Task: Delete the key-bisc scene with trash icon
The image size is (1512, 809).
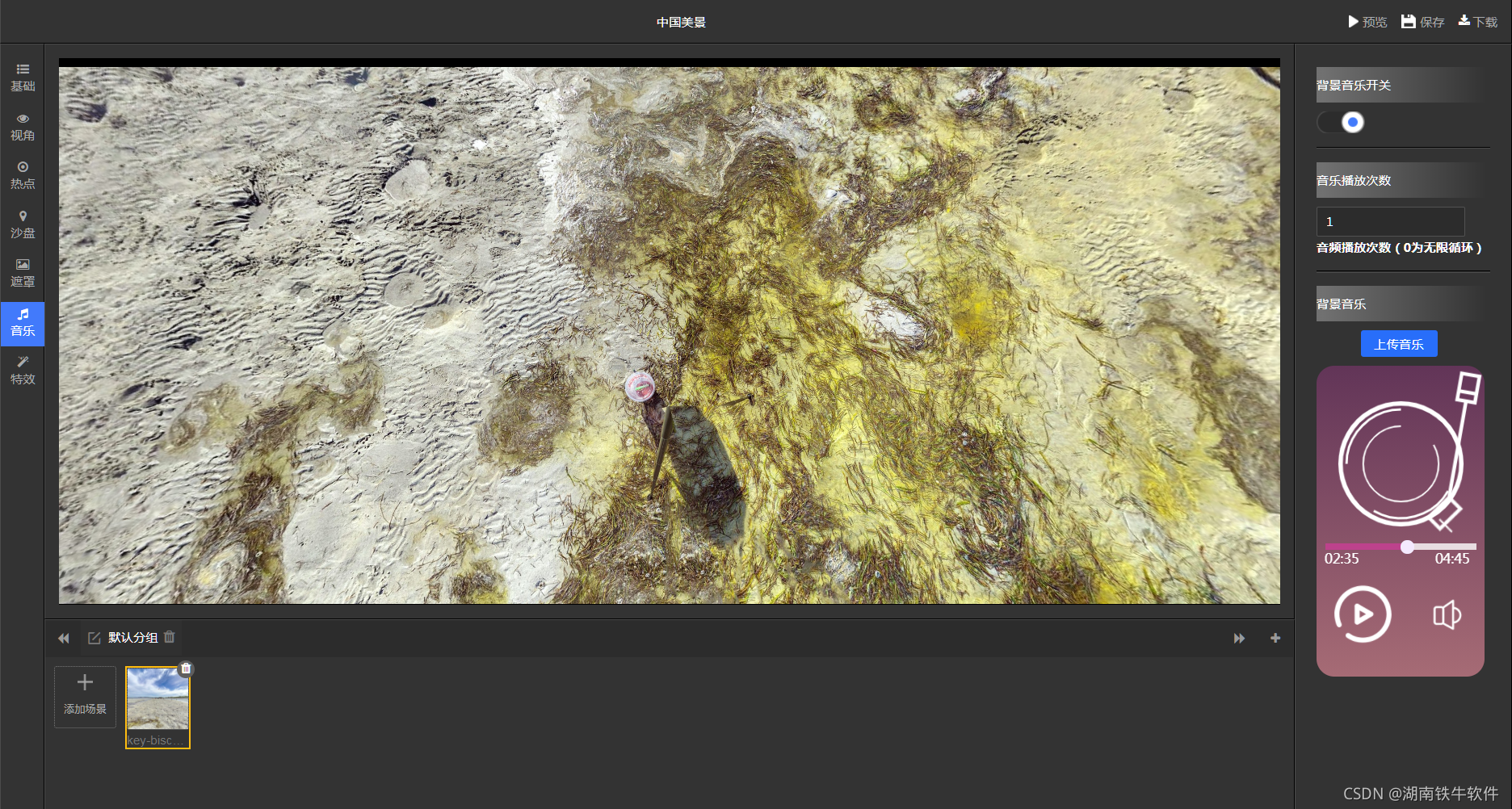Action: [x=186, y=669]
